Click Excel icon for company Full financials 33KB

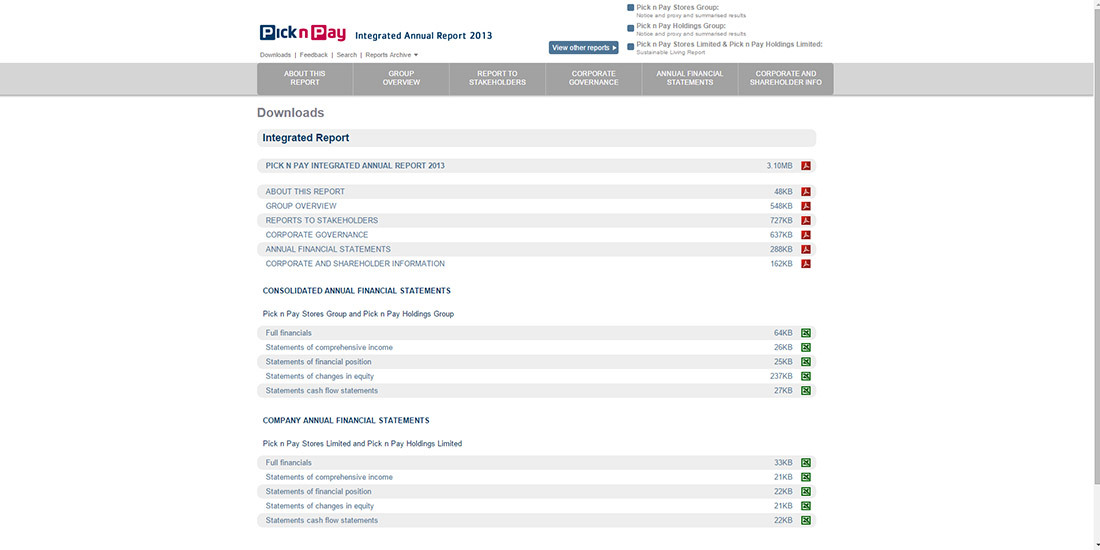[806, 463]
